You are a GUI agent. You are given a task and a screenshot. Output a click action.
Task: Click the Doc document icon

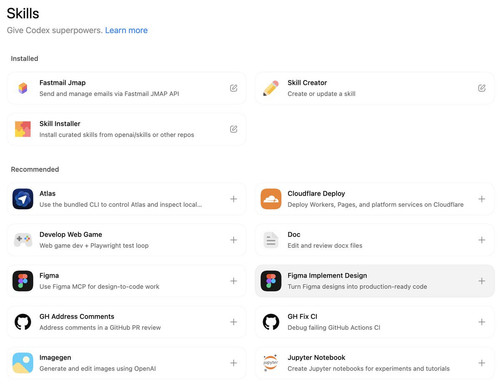pos(271,240)
